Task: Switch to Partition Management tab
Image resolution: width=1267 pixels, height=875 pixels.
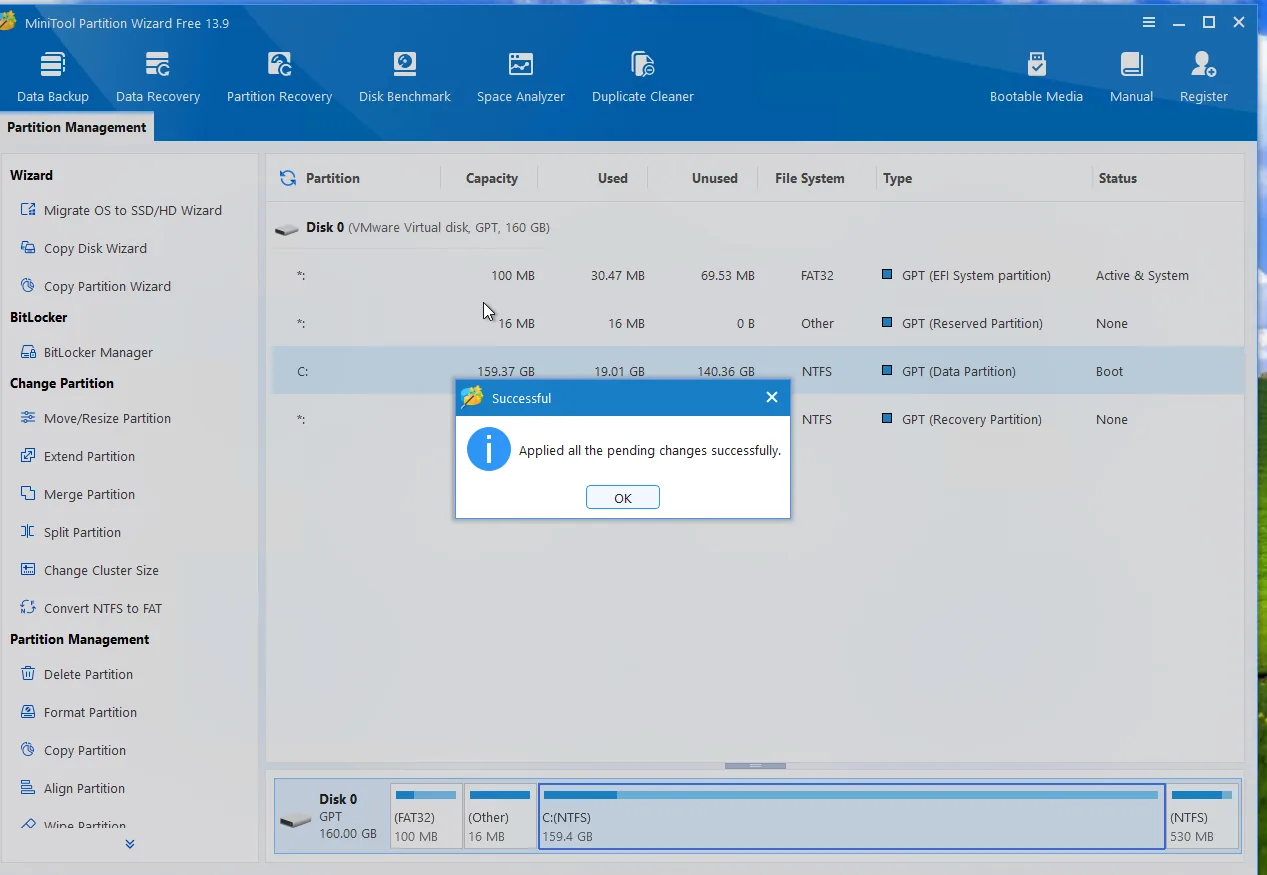Action: (77, 127)
